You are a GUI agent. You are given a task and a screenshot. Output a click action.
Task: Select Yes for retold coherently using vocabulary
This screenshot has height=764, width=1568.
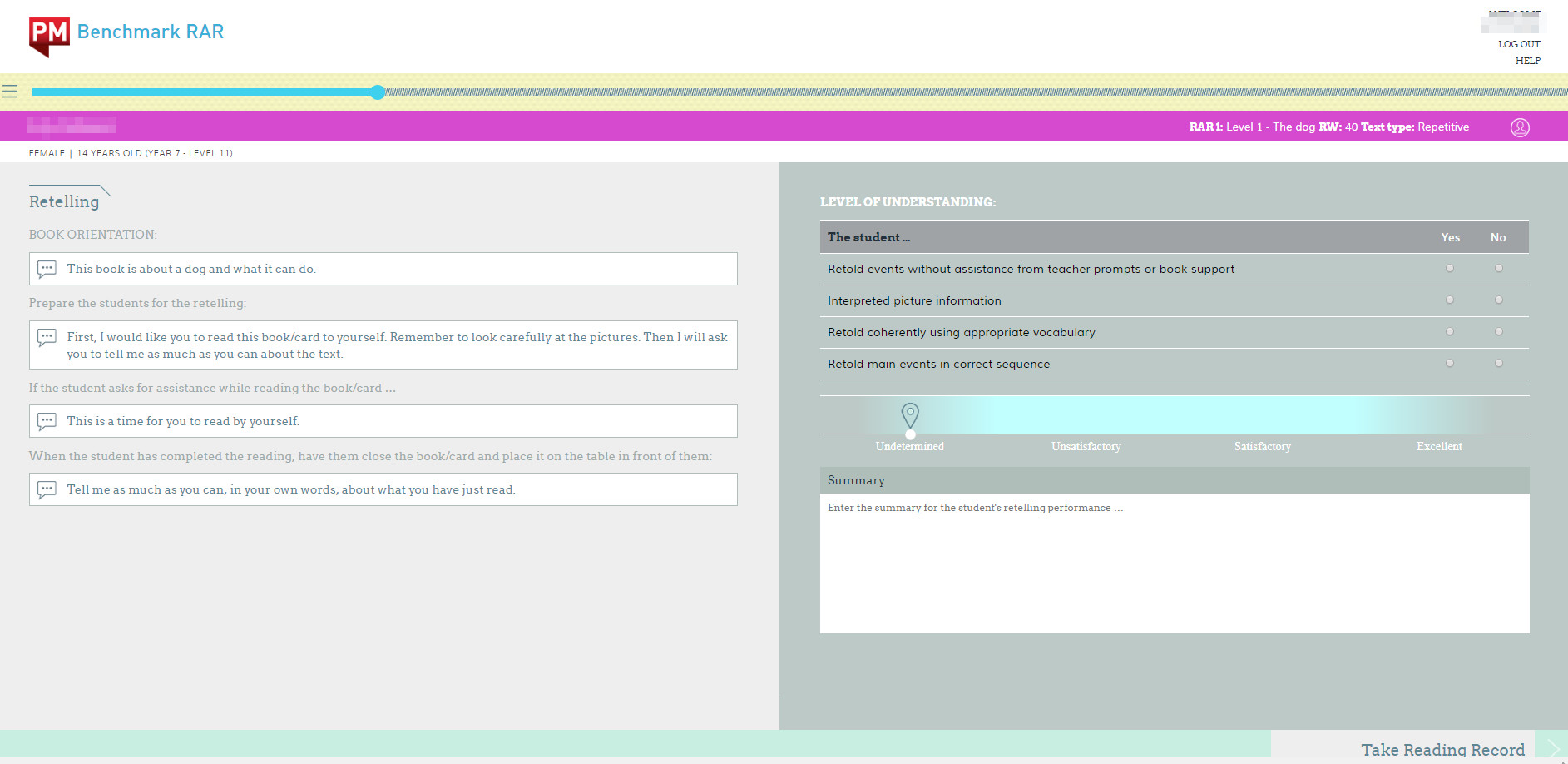click(1450, 331)
